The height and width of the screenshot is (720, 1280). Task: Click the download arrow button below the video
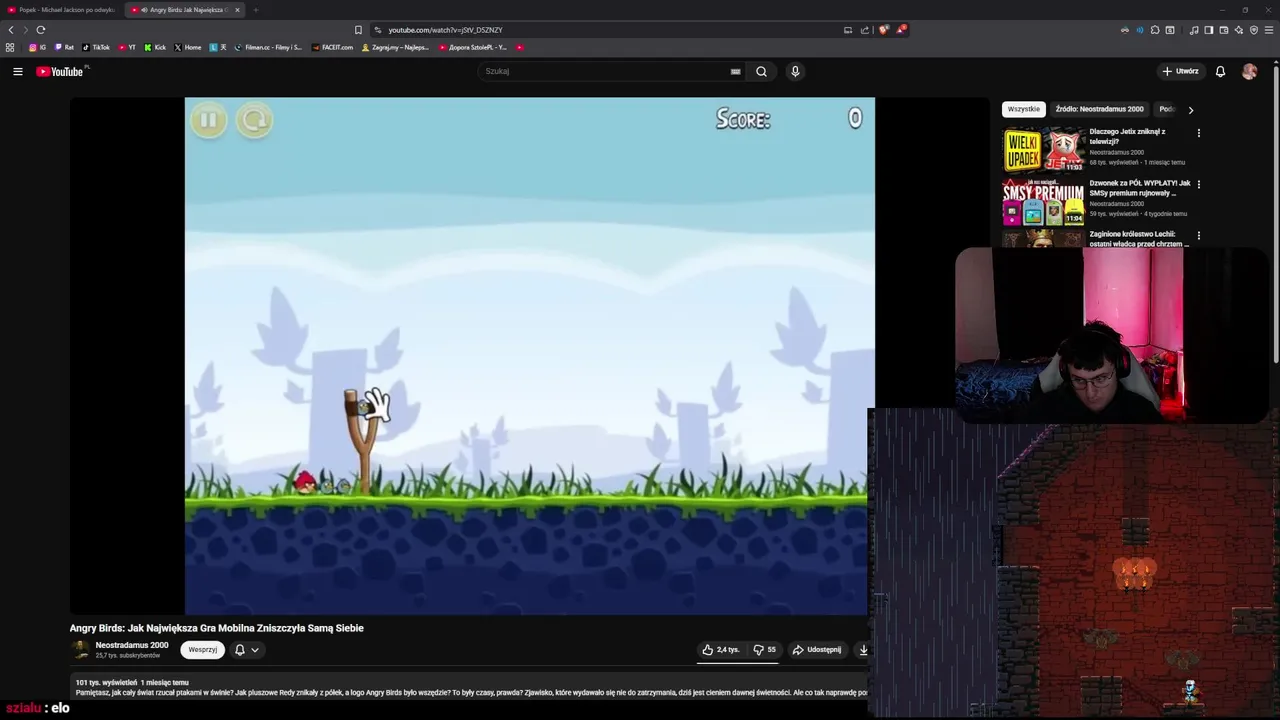(x=863, y=650)
